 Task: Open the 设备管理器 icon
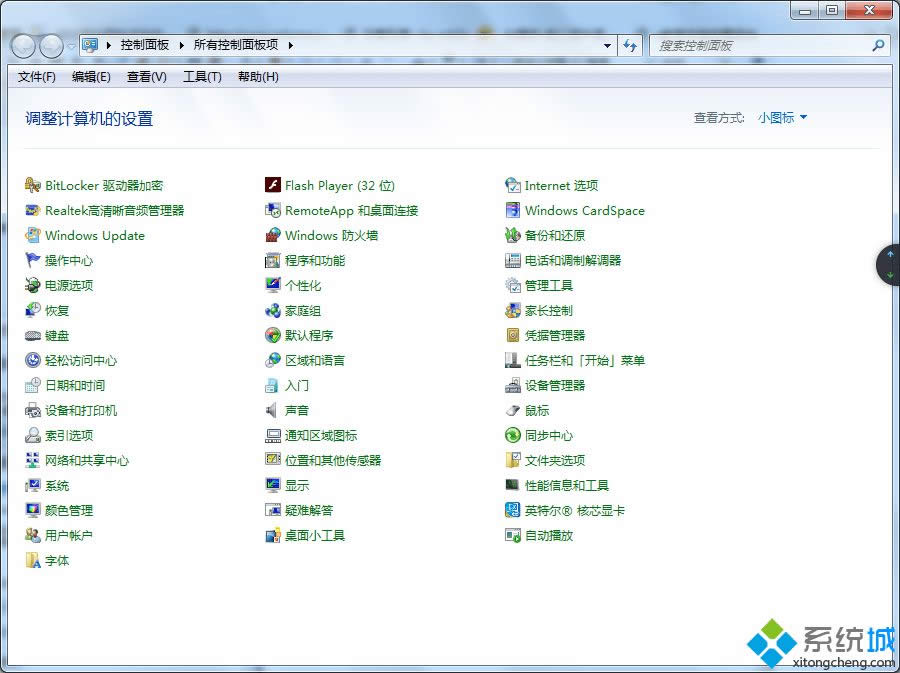pos(513,385)
